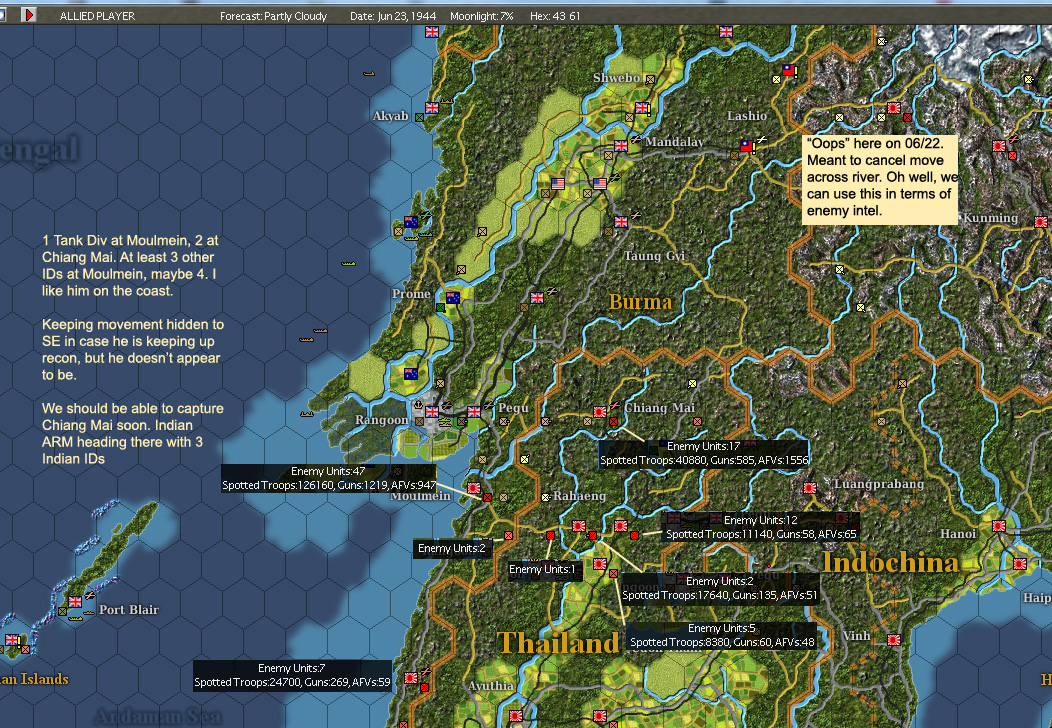Click the Shwebo city label
This screenshot has width=1052, height=728.
[x=617, y=78]
